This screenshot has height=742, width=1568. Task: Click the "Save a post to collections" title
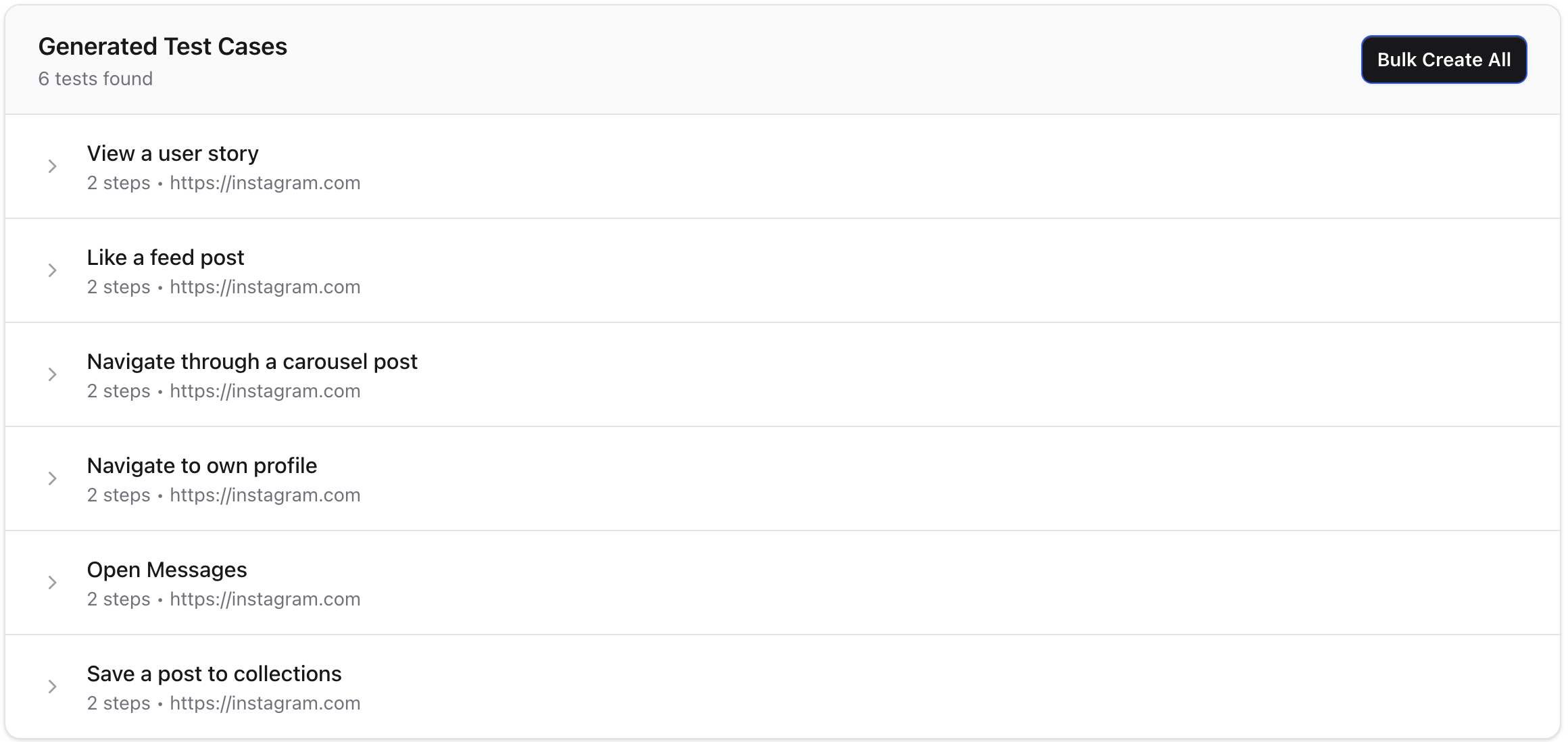click(x=214, y=674)
